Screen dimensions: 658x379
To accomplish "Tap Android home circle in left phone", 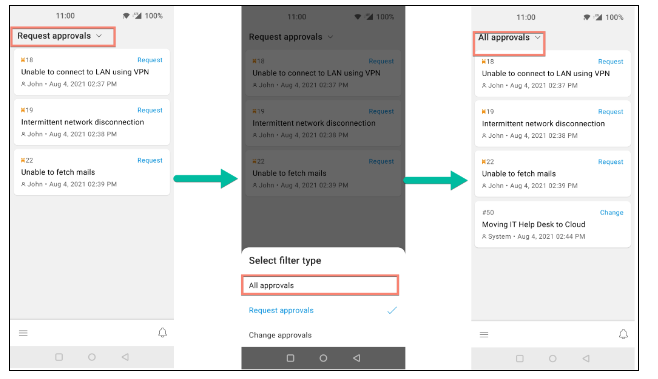I will (92, 357).
